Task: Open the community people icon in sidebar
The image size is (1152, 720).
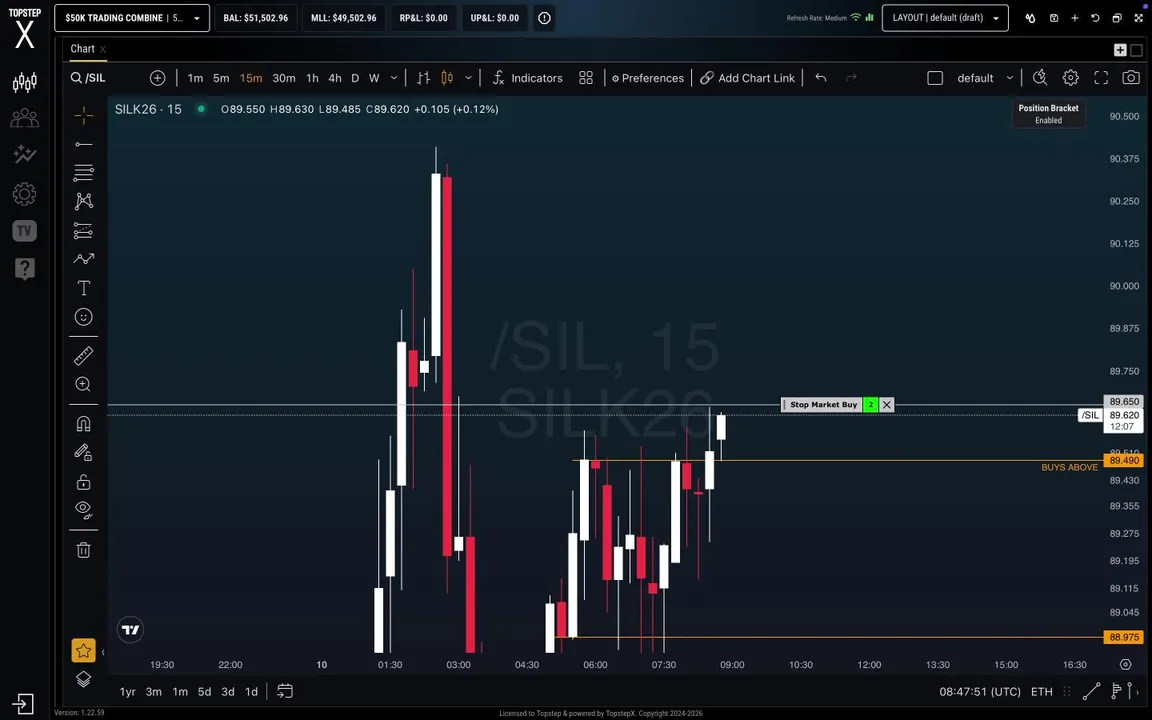Action: pyautogui.click(x=24, y=118)
